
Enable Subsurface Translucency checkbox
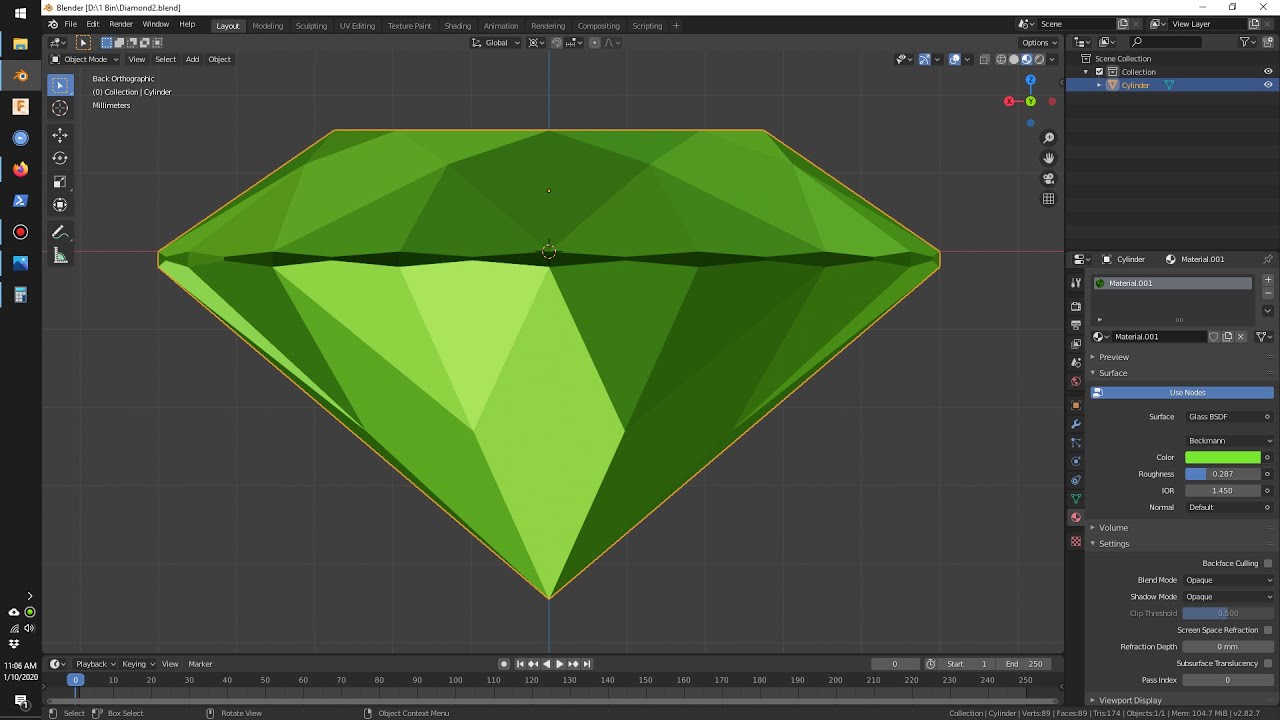coord(1268,663)
